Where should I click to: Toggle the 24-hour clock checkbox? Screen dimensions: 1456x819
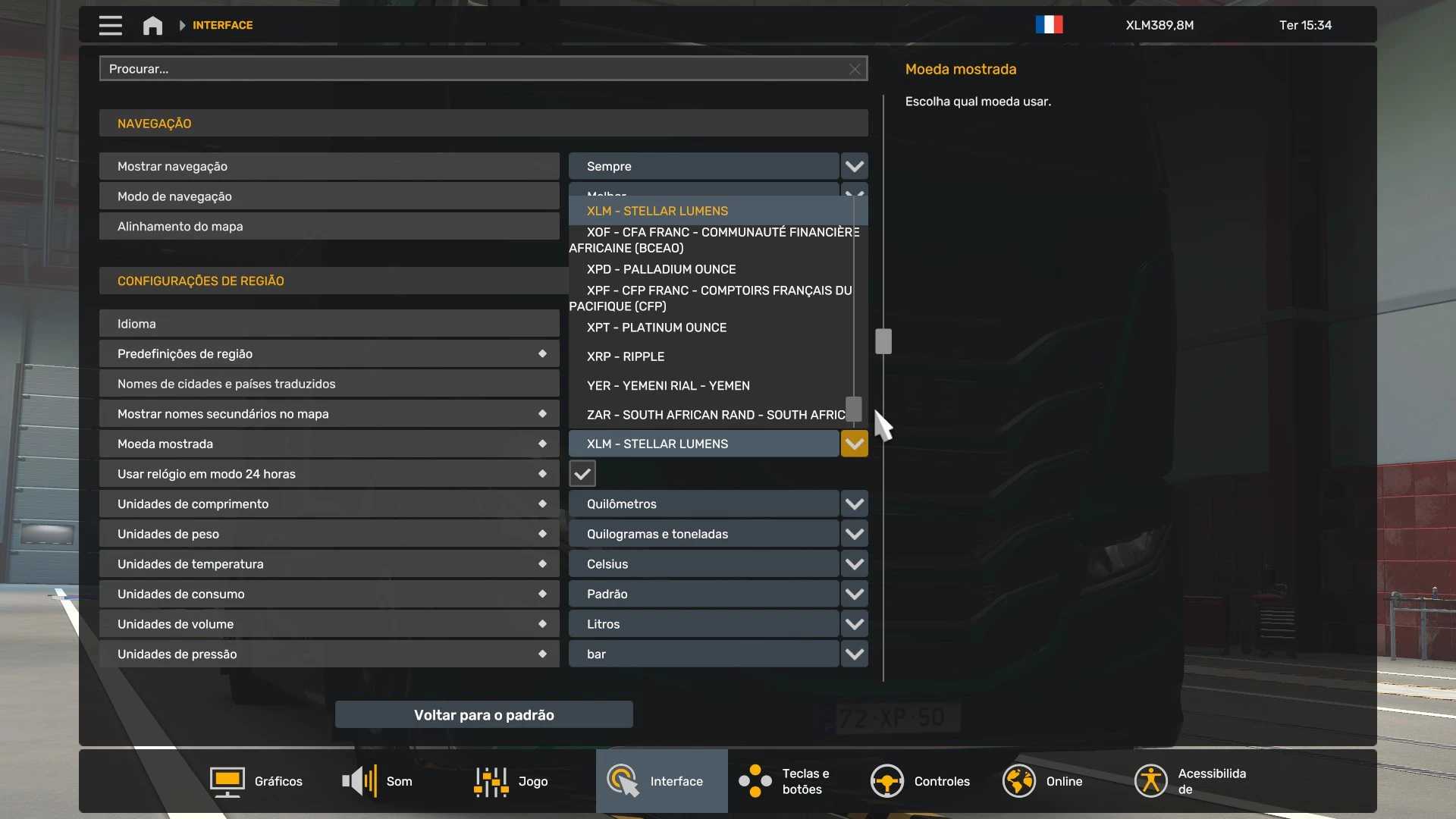[x=582, y=474]
